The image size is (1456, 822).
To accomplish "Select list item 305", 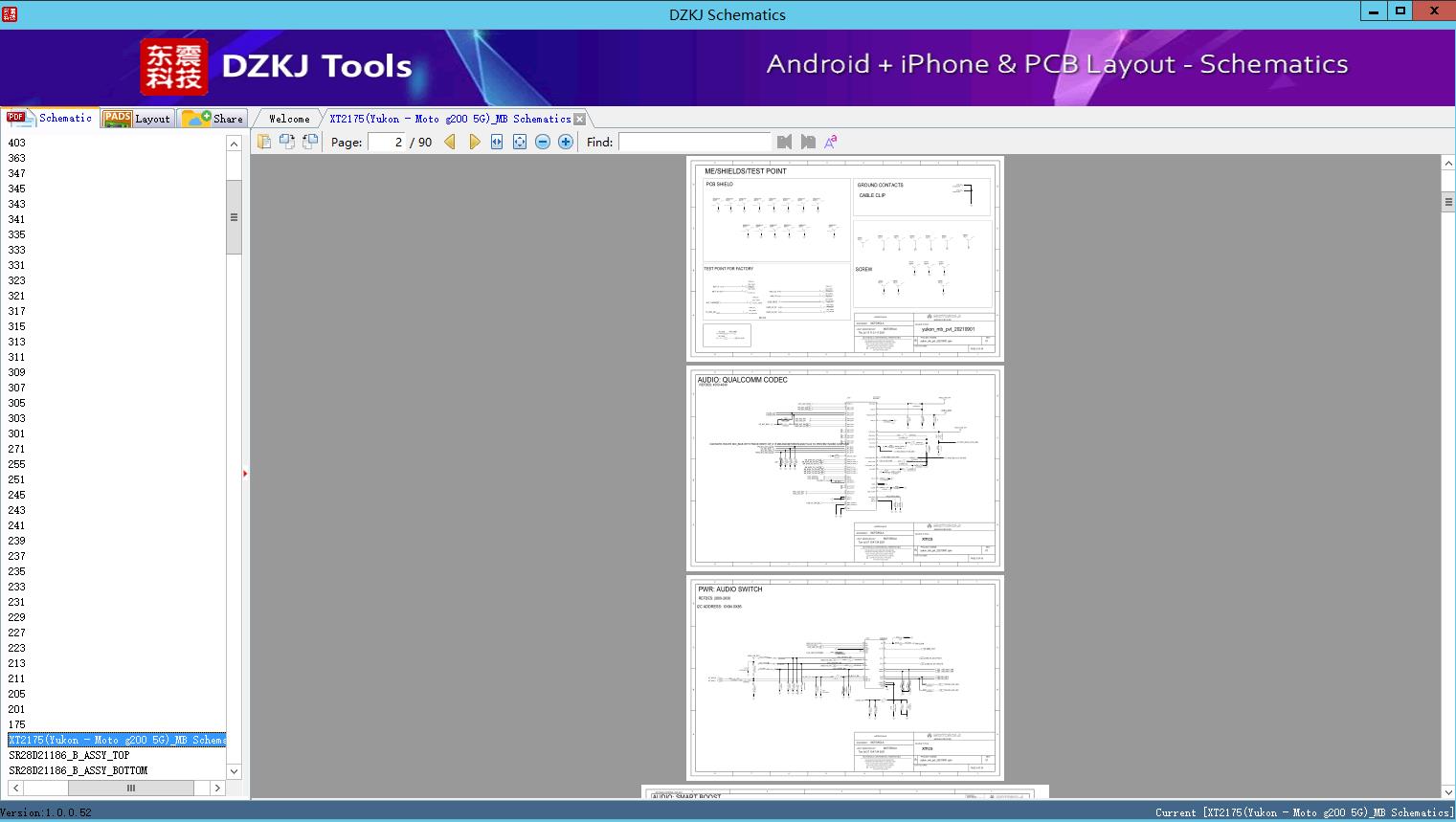I will click(x=17, y=403).
